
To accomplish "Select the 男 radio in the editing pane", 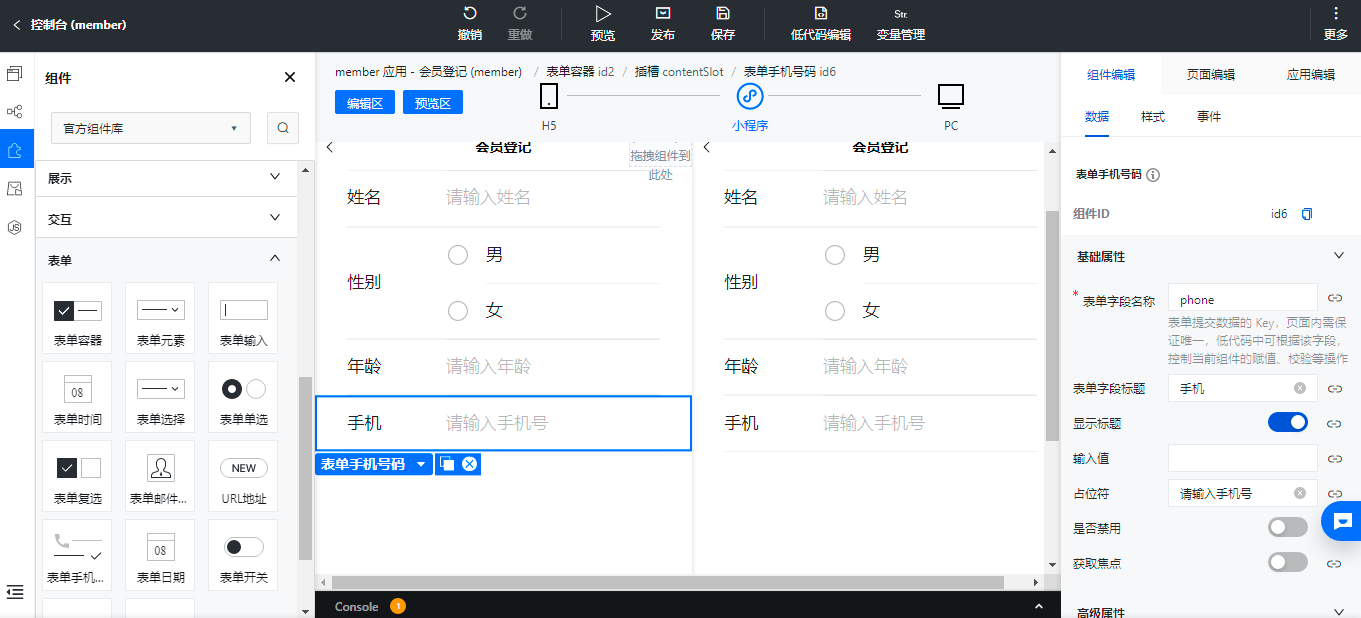I will (458, 255).
